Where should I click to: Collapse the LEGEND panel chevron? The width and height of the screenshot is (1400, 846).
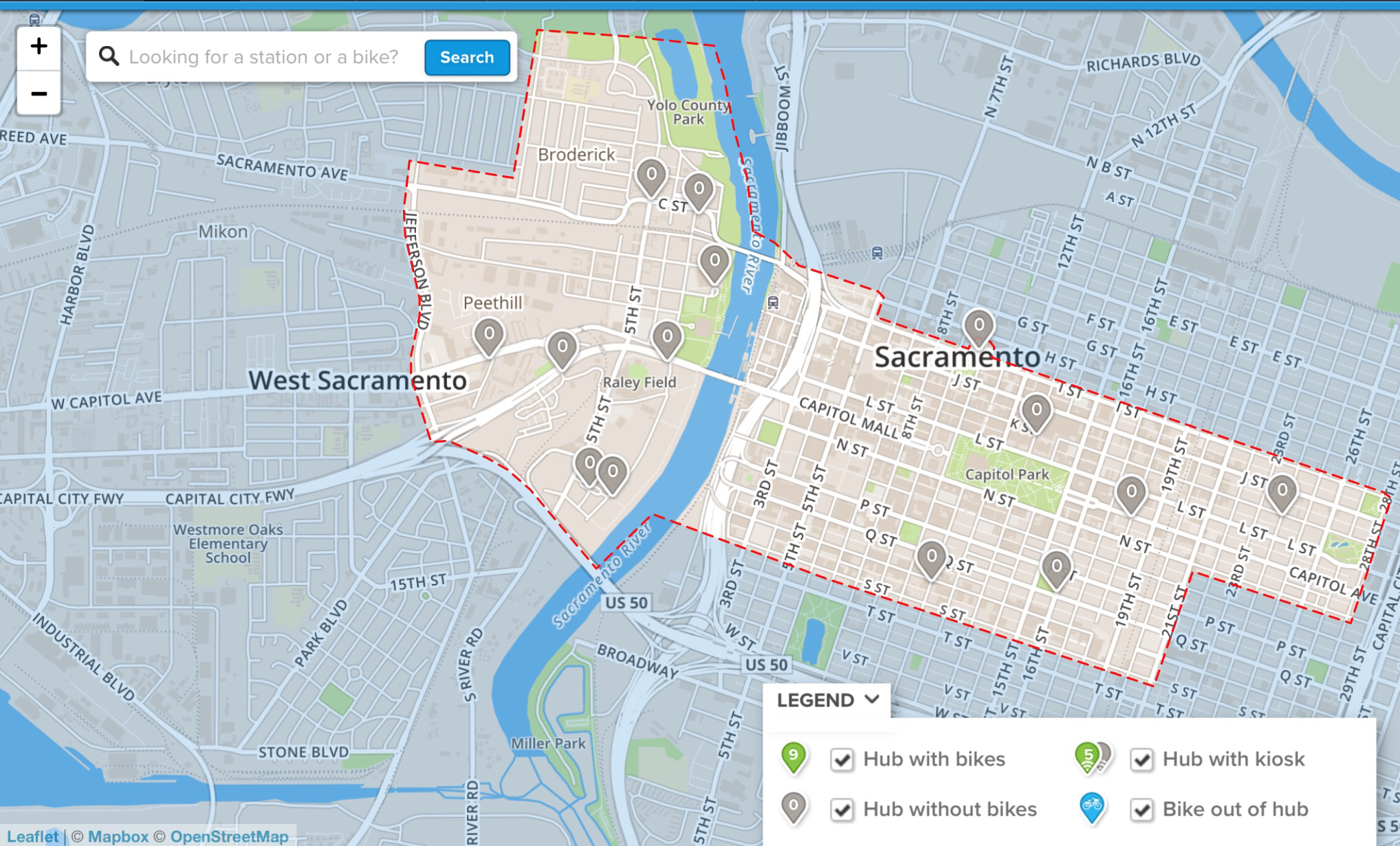[x=872, y=700]
